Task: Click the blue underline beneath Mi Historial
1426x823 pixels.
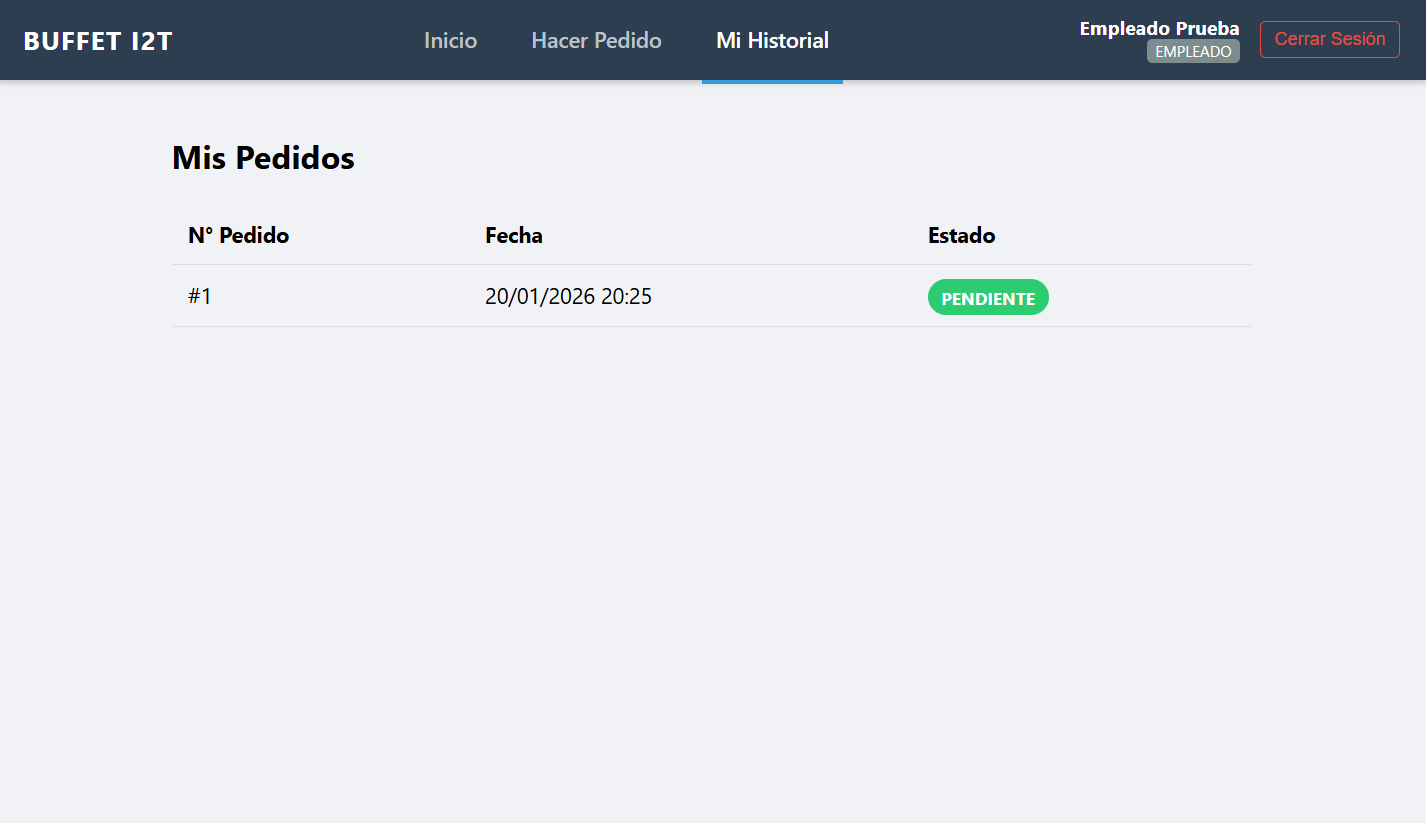Action: pyautogui.click(x=772, y=81)
